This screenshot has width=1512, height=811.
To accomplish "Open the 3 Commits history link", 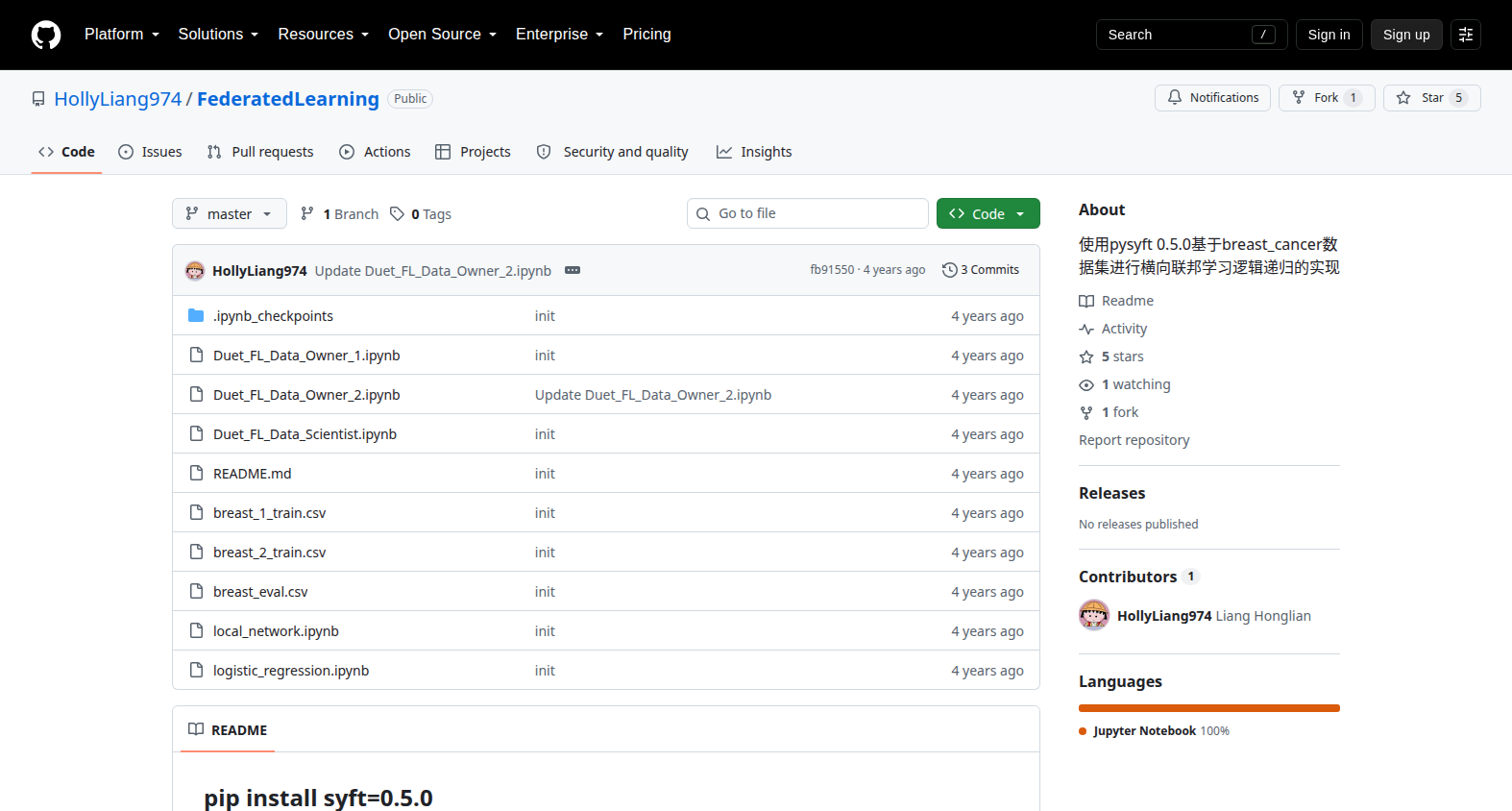I will pos(981,270).
